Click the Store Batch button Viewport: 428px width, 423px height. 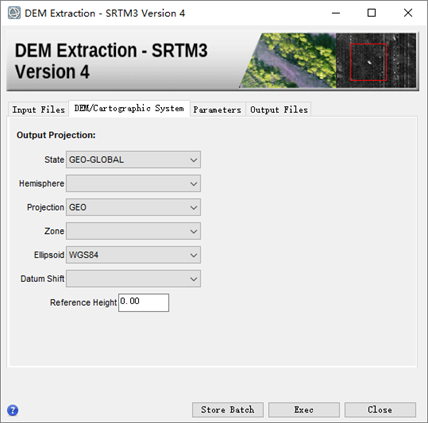(228, 410)
